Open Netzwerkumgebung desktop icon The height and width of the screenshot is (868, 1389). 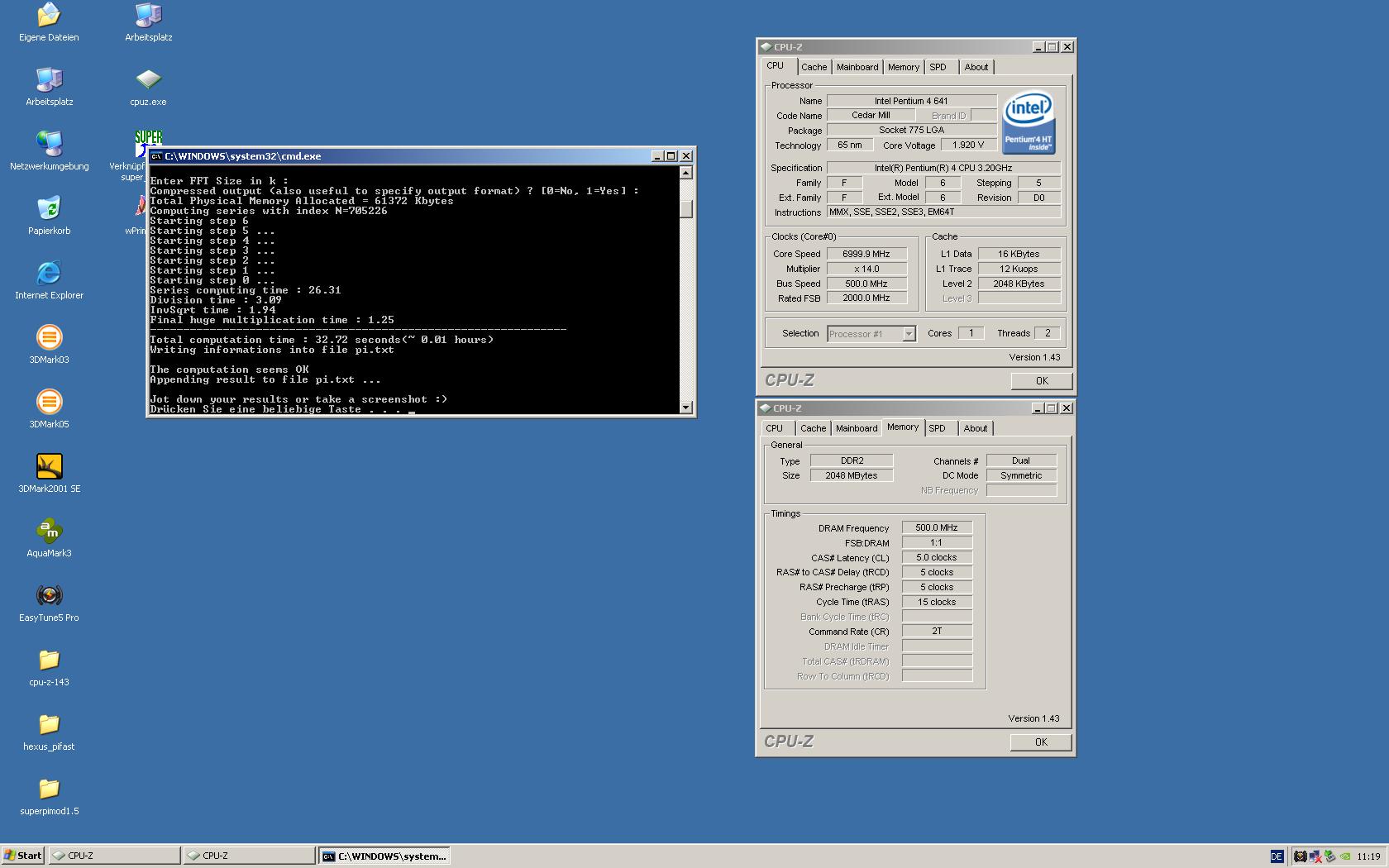coord(49,151)
